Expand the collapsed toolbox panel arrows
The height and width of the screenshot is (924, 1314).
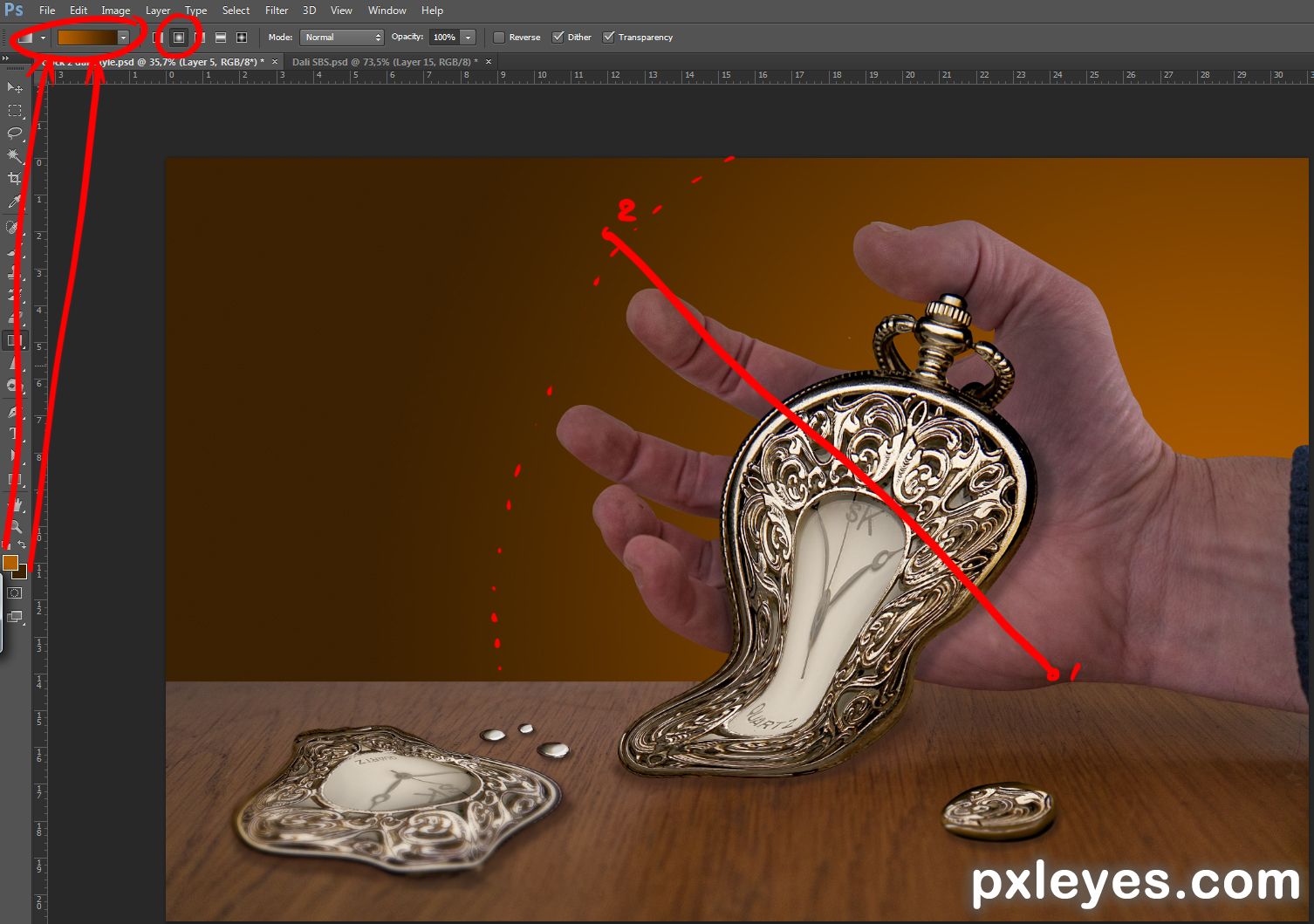tap(6, 58)
